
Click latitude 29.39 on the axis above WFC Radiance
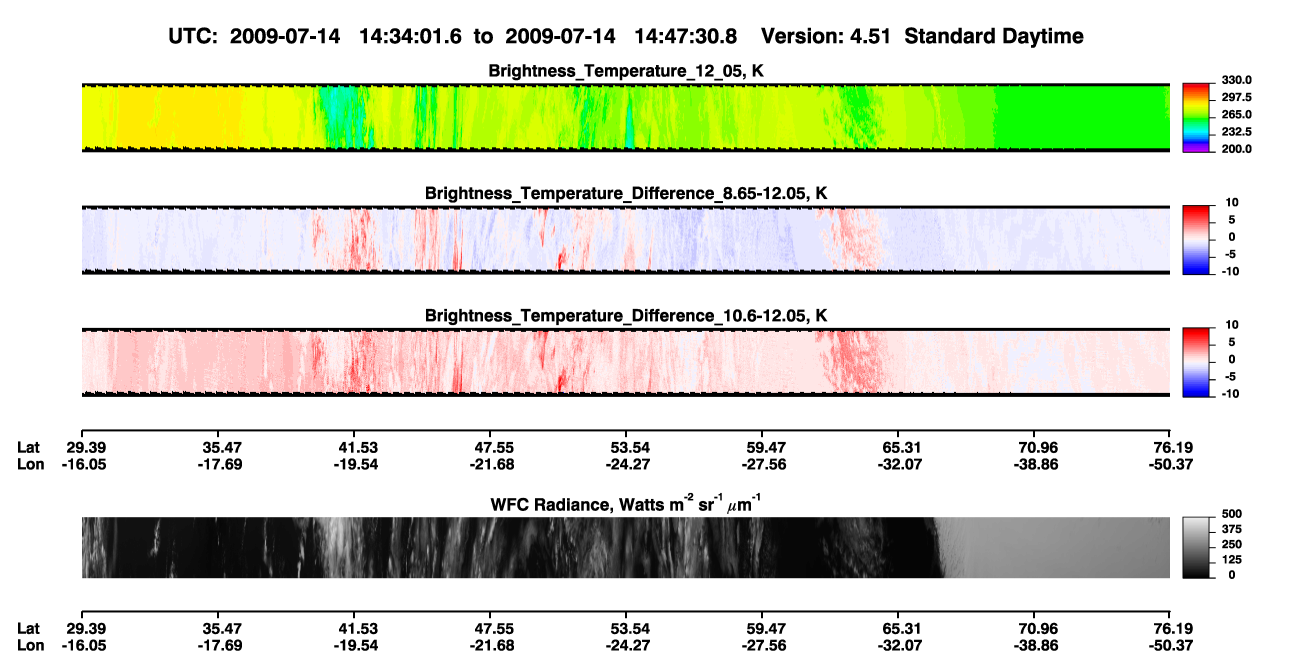[x=86, y=446]
